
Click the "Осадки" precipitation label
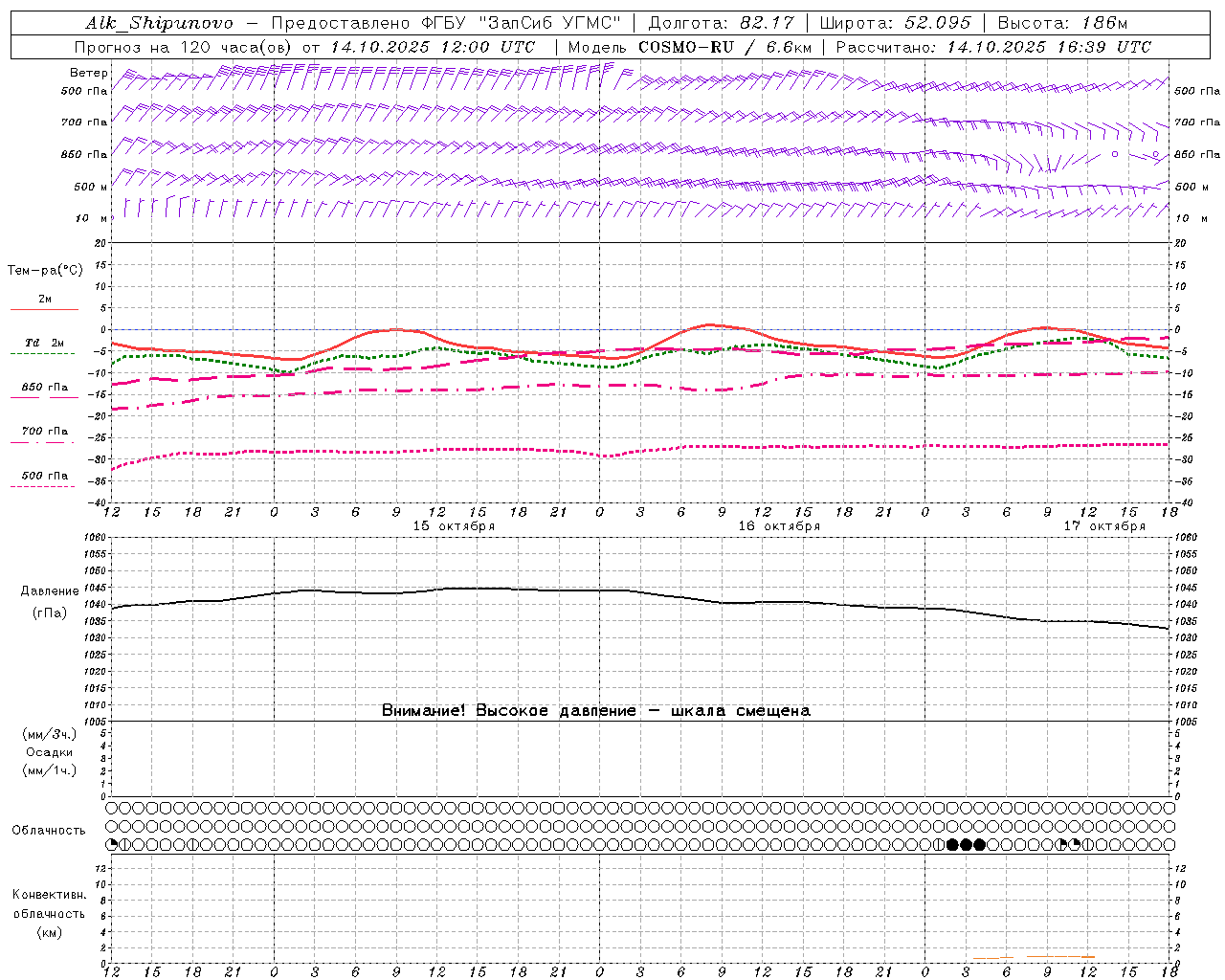click(x=49, y=752)
